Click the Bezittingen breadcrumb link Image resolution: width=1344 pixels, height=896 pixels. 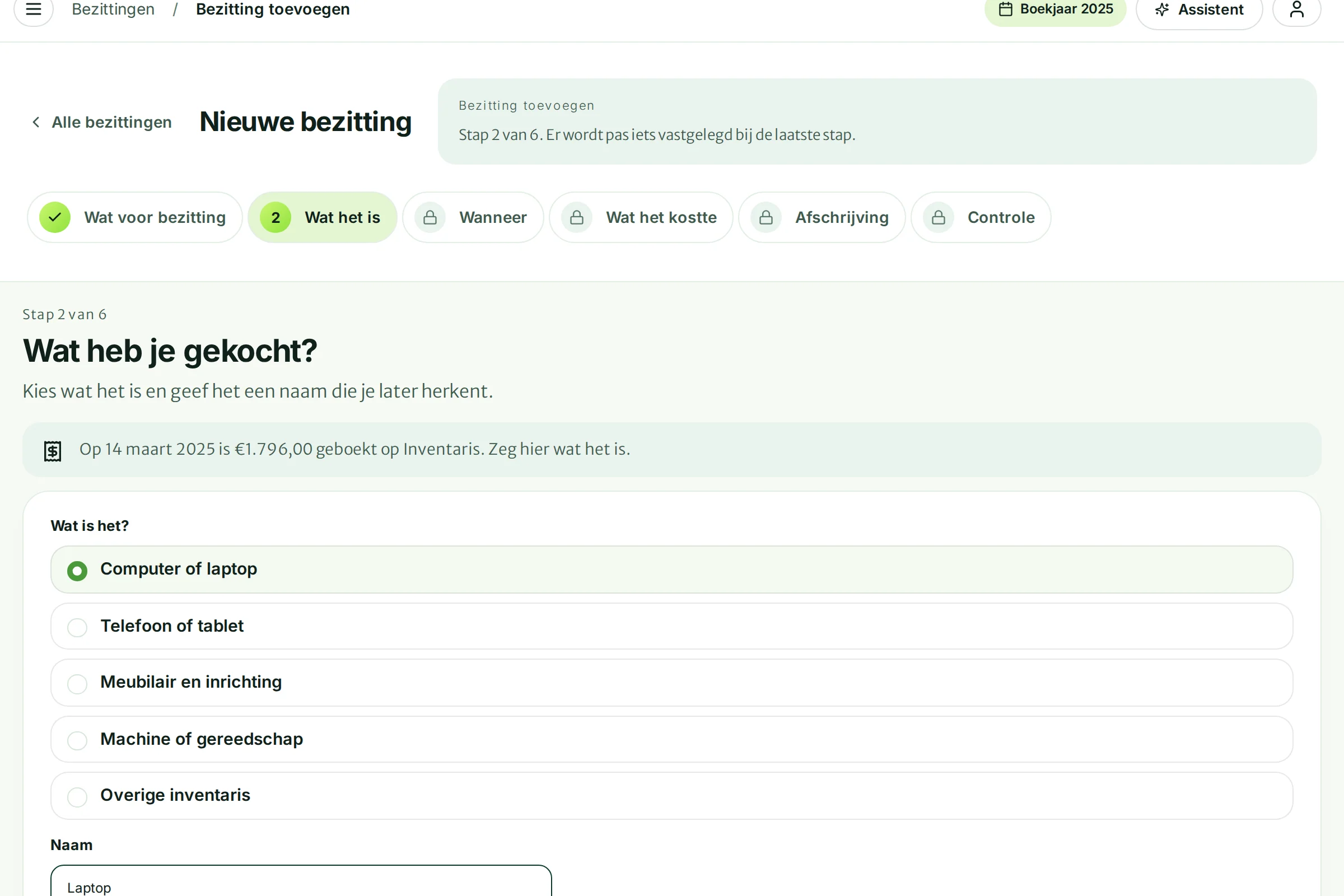(113, 9)
